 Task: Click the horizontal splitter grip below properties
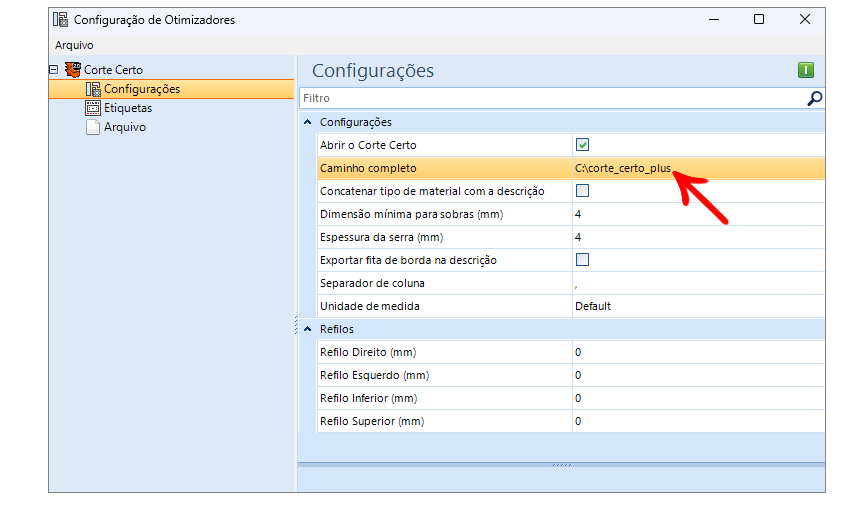point(562,465)
